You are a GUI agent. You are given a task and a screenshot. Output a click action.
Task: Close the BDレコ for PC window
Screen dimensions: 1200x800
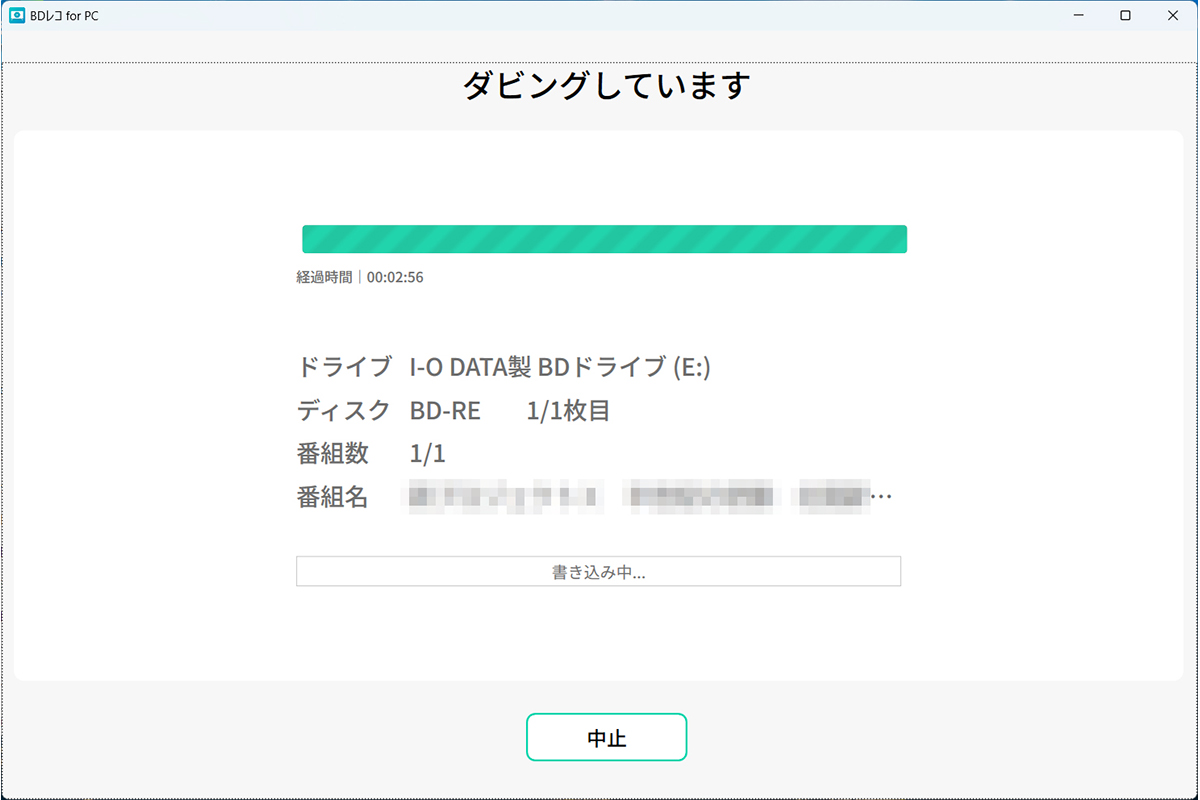point(1172,15)
